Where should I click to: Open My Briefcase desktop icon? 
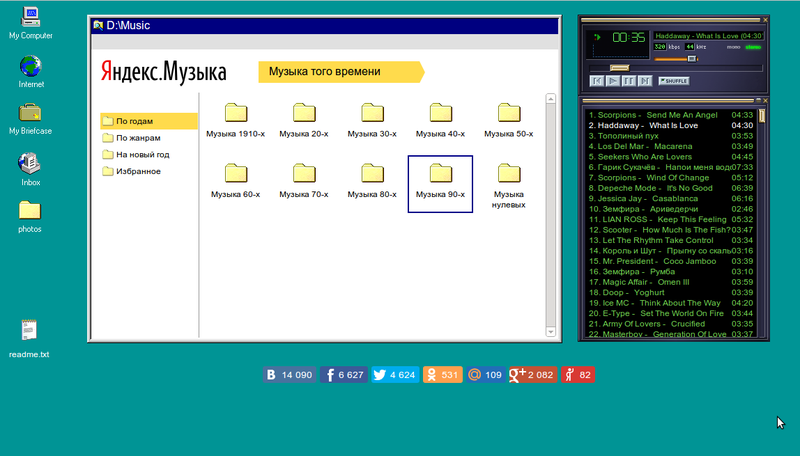point(30,119)
